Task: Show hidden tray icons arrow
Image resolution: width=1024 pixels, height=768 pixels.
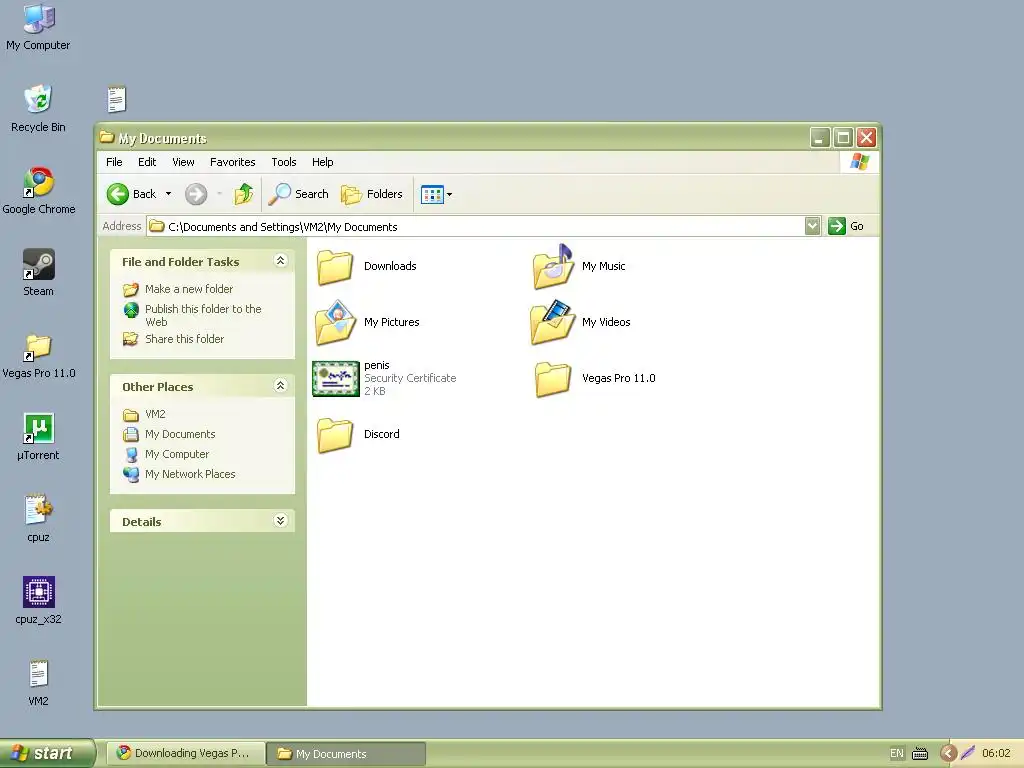Action: [x=948, y=754]
